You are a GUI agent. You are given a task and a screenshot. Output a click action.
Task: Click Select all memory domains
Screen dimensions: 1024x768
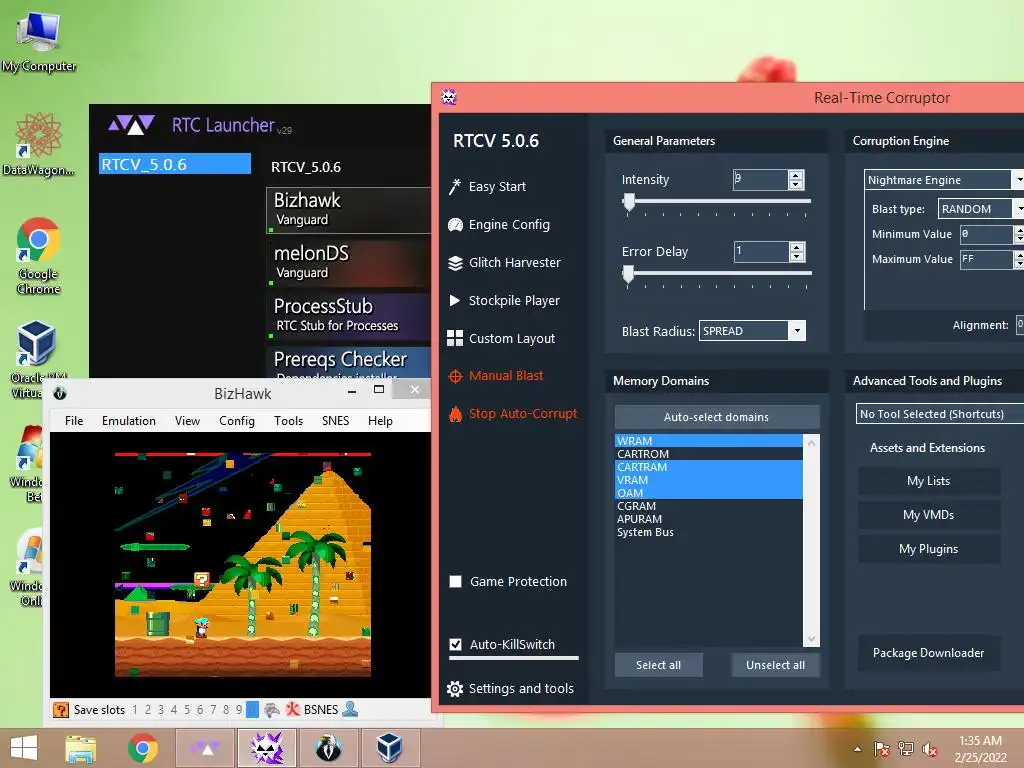click(x=658, y=665)
